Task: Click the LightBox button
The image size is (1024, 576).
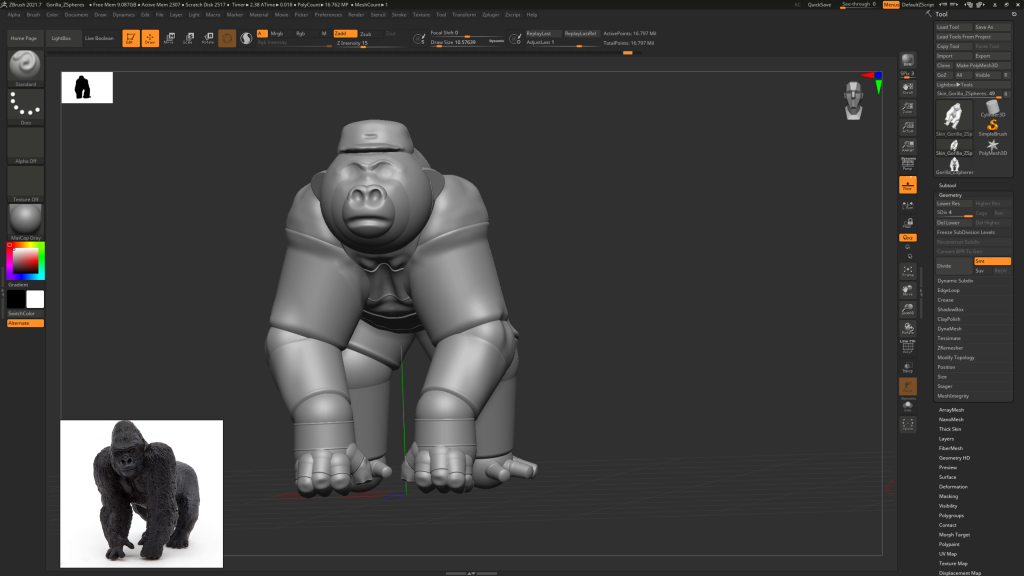Action: (61, 38)
